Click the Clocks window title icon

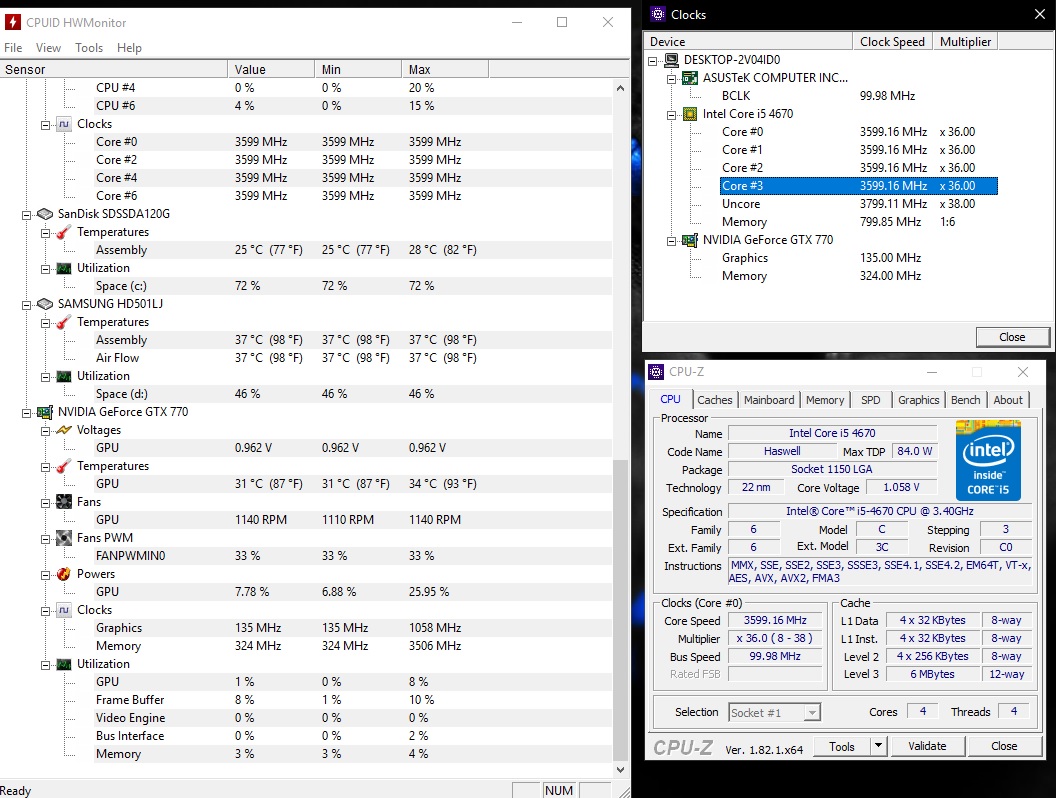658,14
